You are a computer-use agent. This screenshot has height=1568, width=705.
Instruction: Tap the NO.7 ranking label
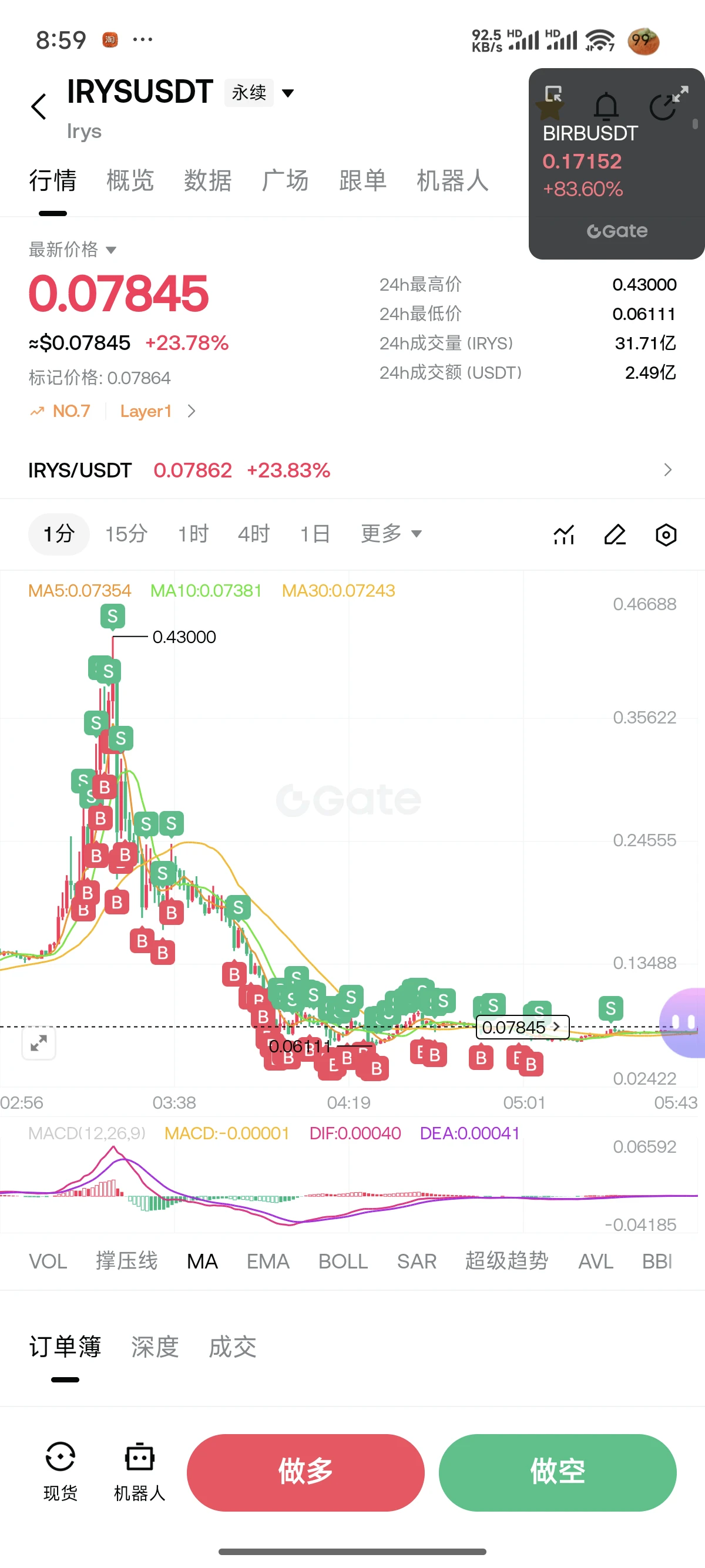(x=71, y=412)
